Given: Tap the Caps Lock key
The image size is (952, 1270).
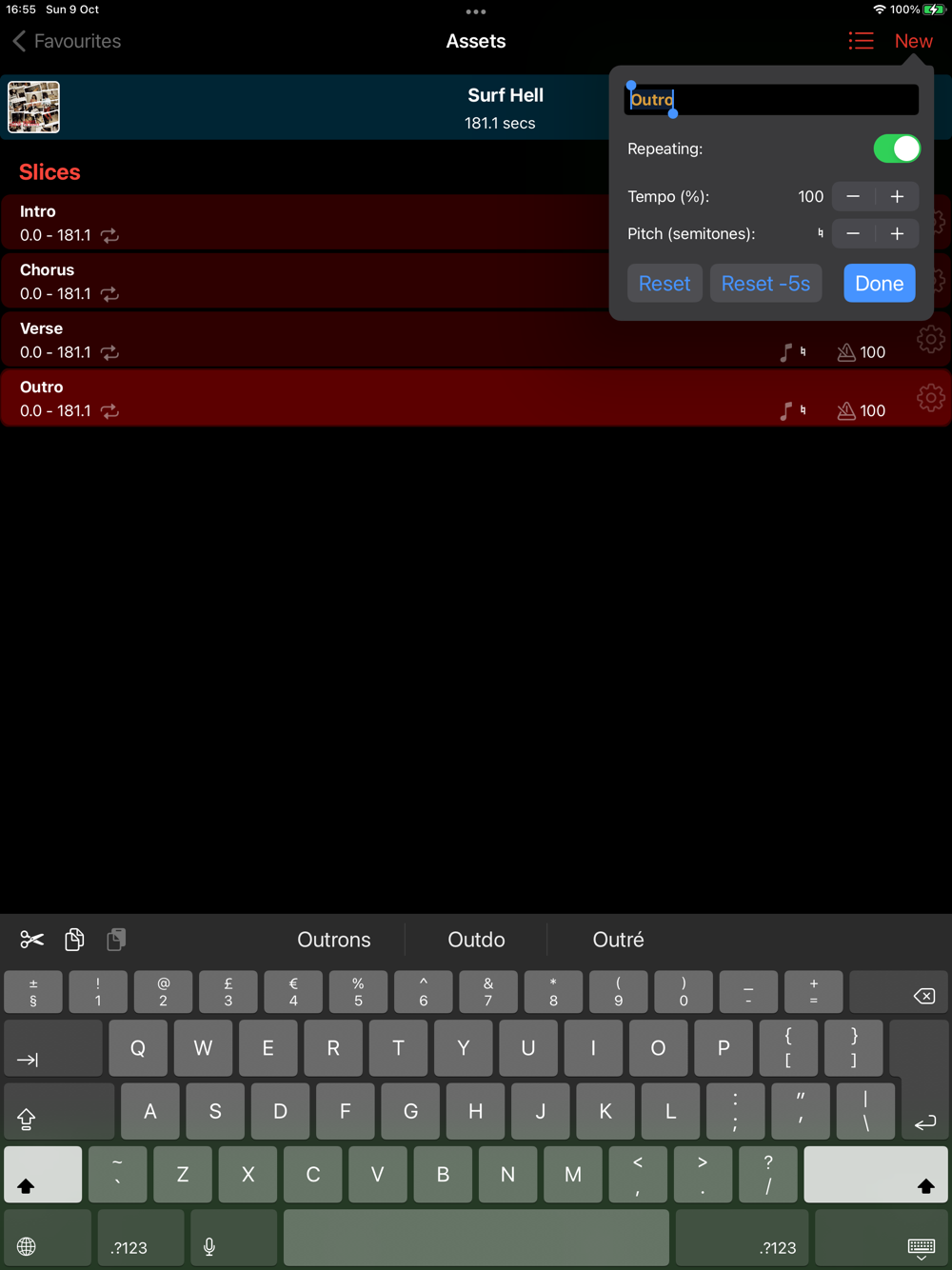Looking at the screenshot, I should (59, 1111).
